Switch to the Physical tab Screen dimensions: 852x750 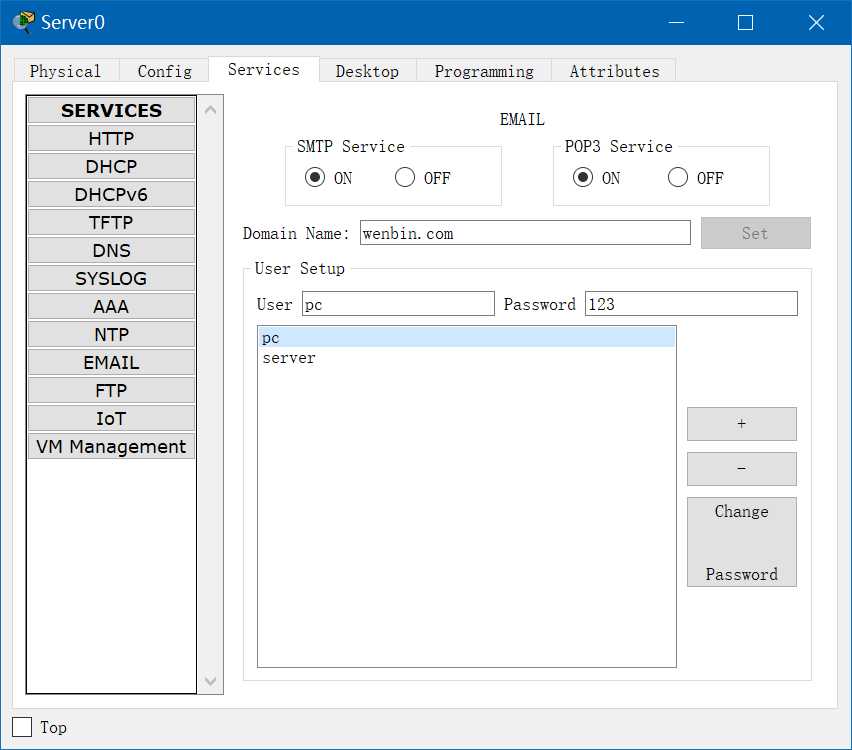pyautogui.click(x=65, y=71)
